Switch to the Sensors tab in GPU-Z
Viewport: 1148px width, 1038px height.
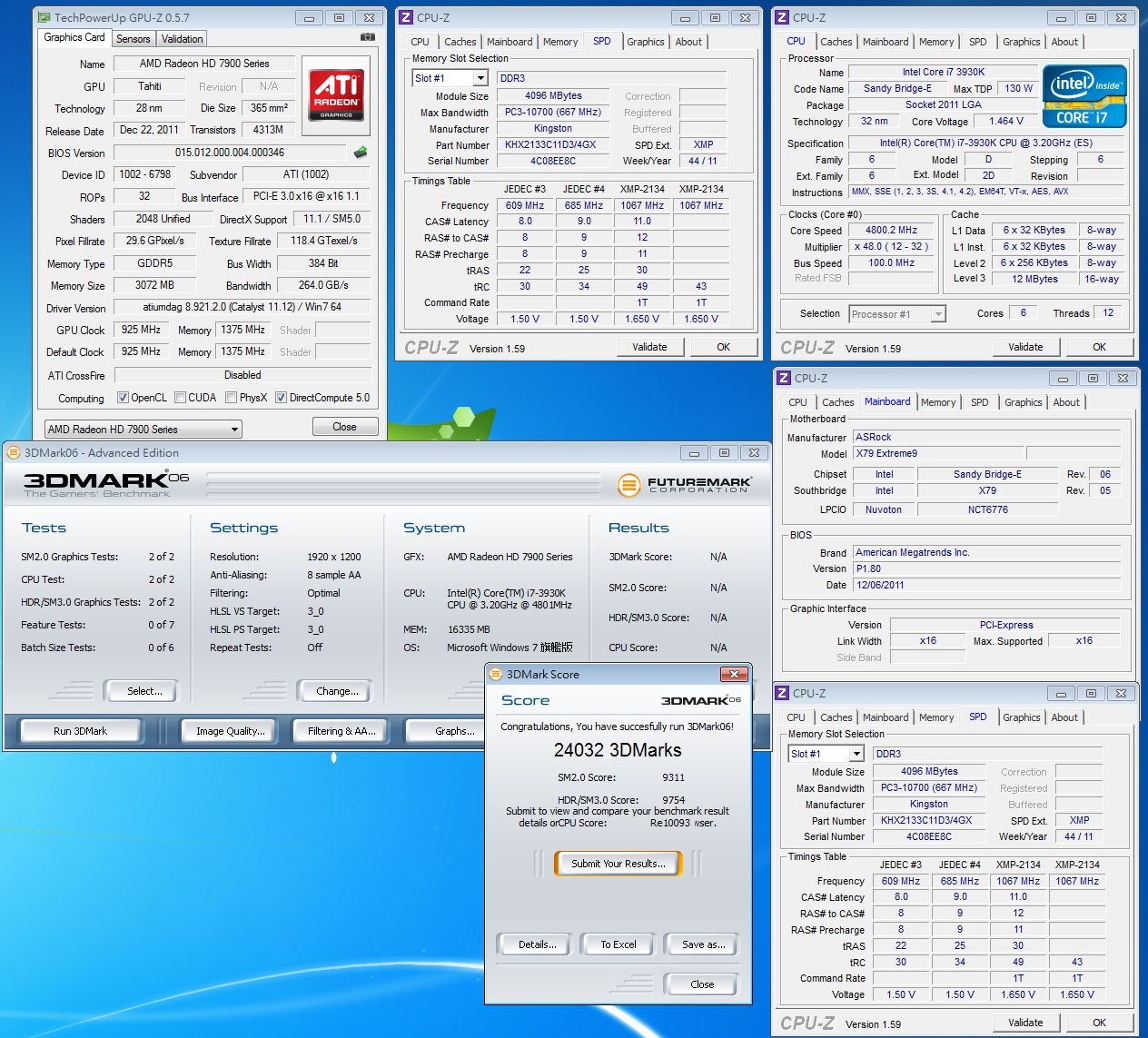pyautogui.click(x=134, y=39)
